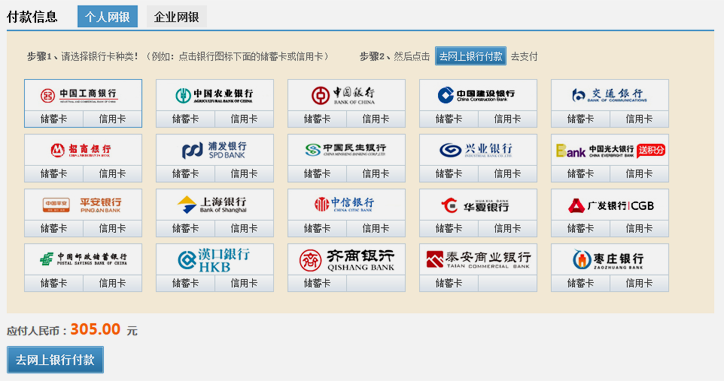Image resolution: width=724 pixels, height=381 pixels.
Task: Click the 交通银行 Bank of Communications logo
Action: (x=609, y=96)
